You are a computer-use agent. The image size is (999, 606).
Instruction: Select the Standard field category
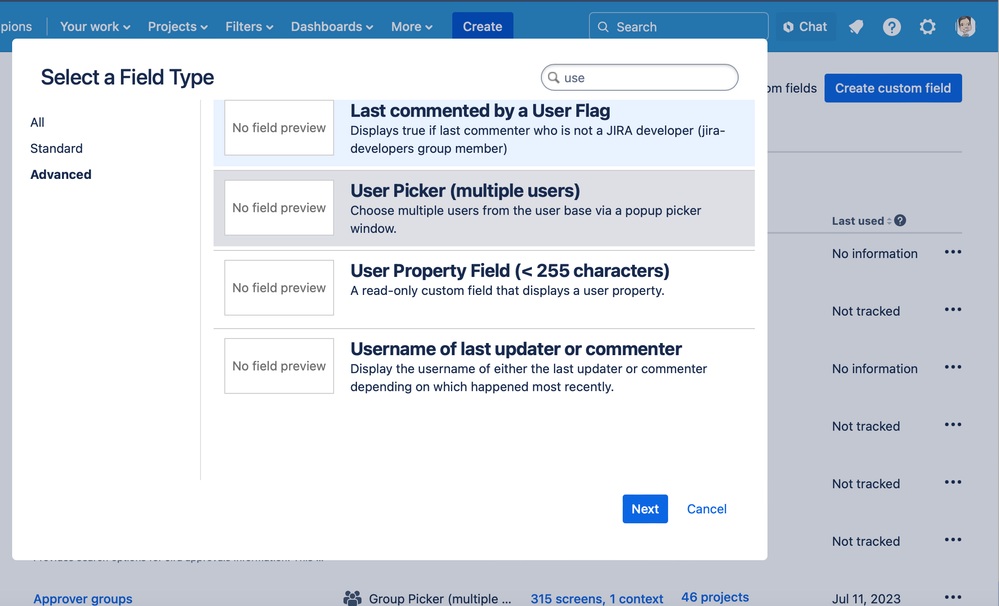coord(56,148)
